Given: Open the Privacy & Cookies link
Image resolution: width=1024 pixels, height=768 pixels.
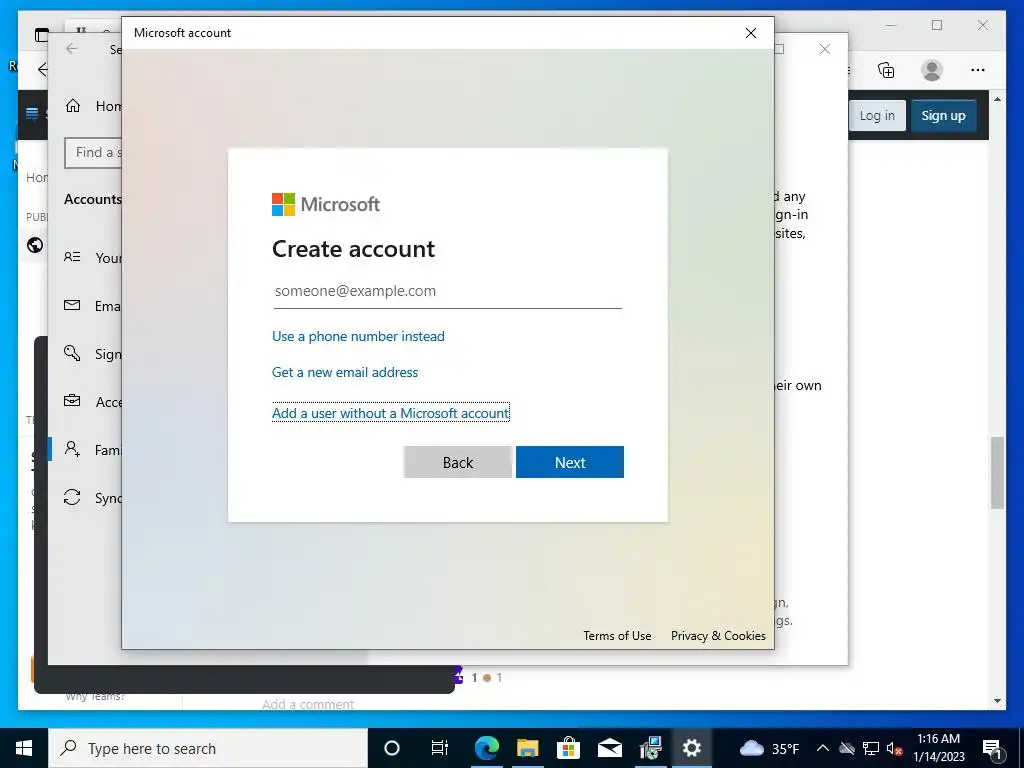Looking at the screenshot, I should (x=718, y=635).
